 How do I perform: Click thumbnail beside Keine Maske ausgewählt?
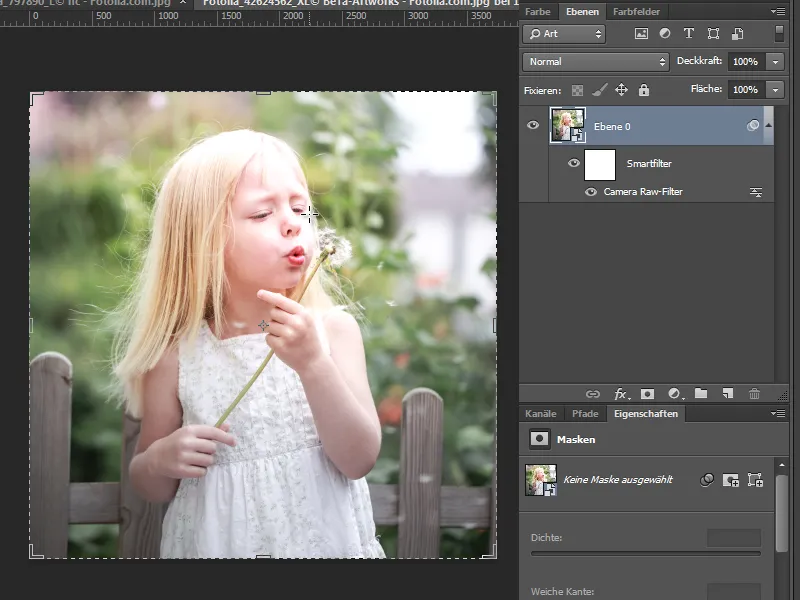(541, 480)
